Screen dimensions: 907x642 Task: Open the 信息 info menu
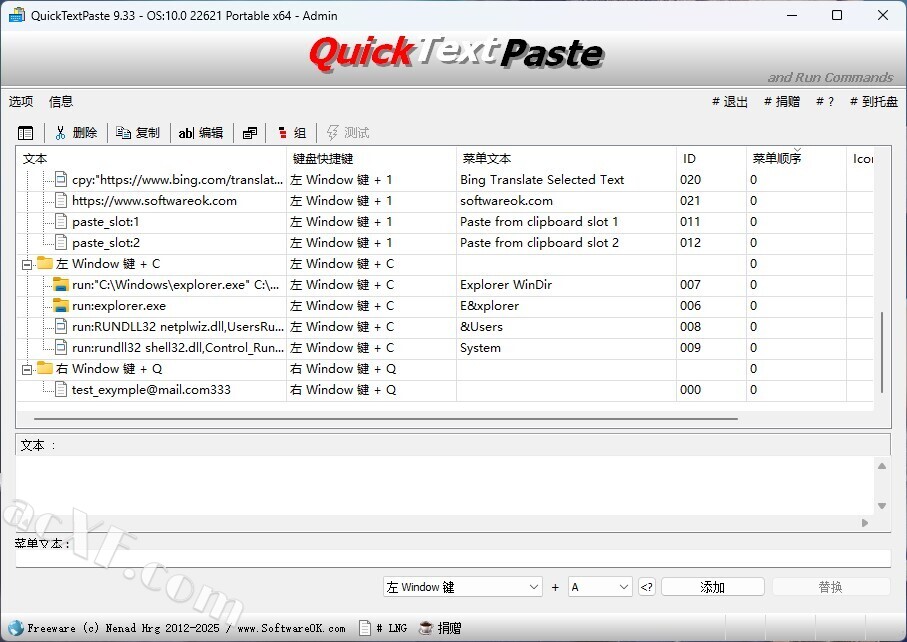click(61, 101)
